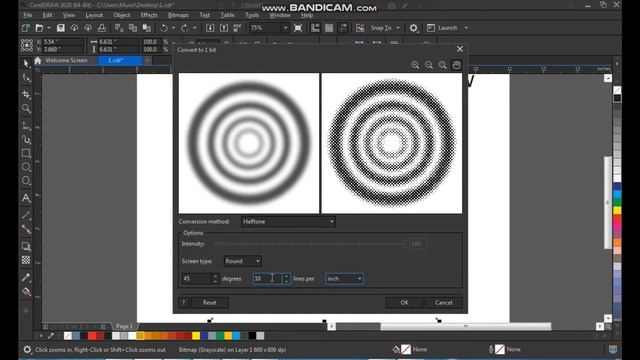Select the Pick tool in toolbox
This screenshot has width=640, height=360.
[x=26, y=63]
